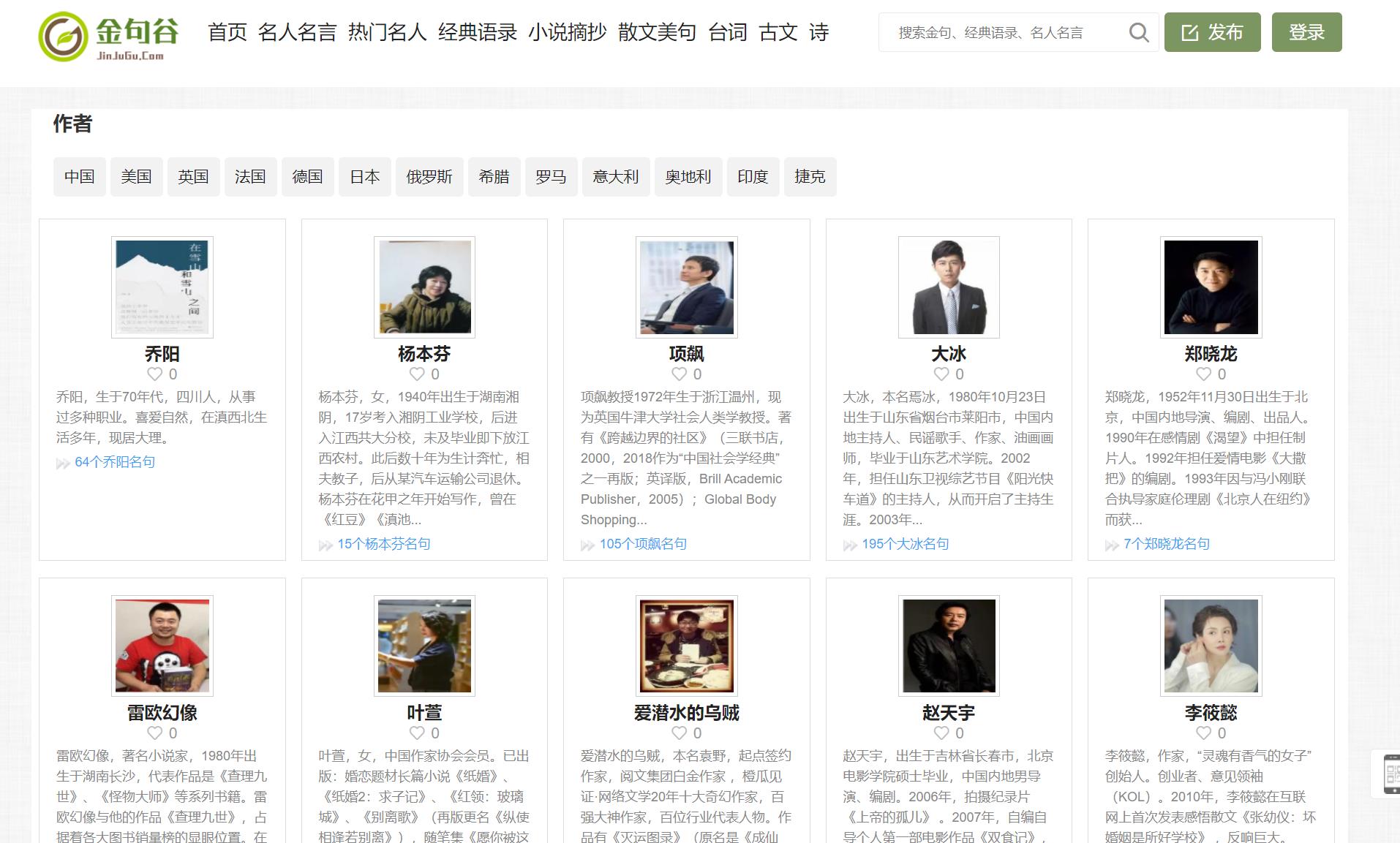
Task: Filter authors by 印度
Action: pyautogui.click(x=753, y=177)
